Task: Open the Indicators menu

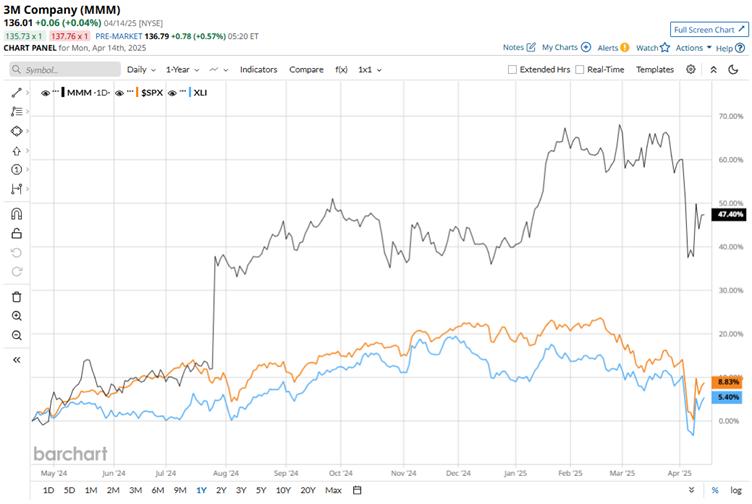Action: point(258,70)
